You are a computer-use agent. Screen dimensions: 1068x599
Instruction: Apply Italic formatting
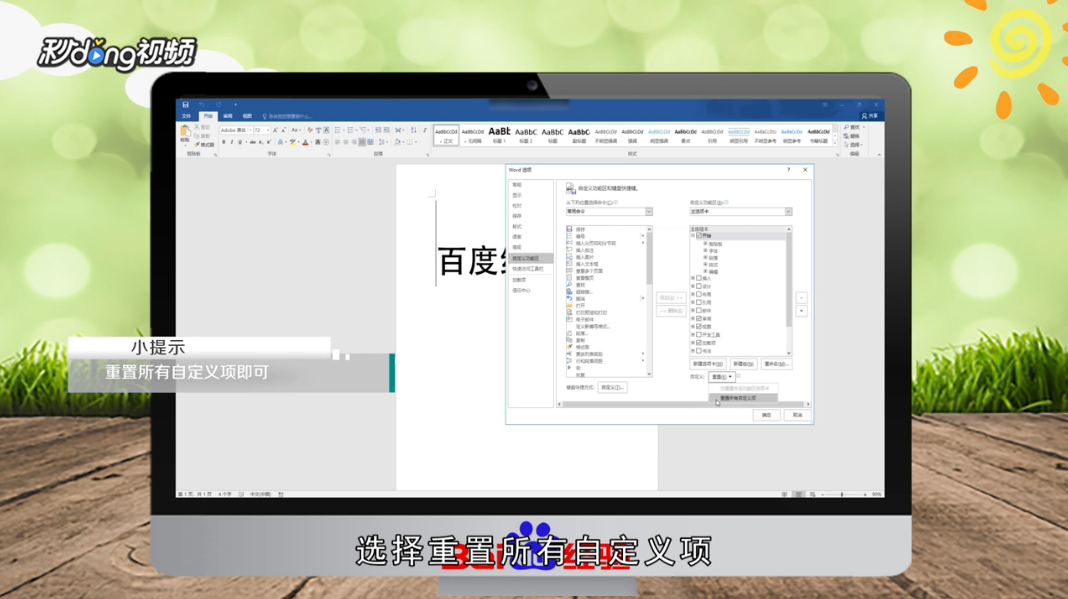(x=232, y=142)
